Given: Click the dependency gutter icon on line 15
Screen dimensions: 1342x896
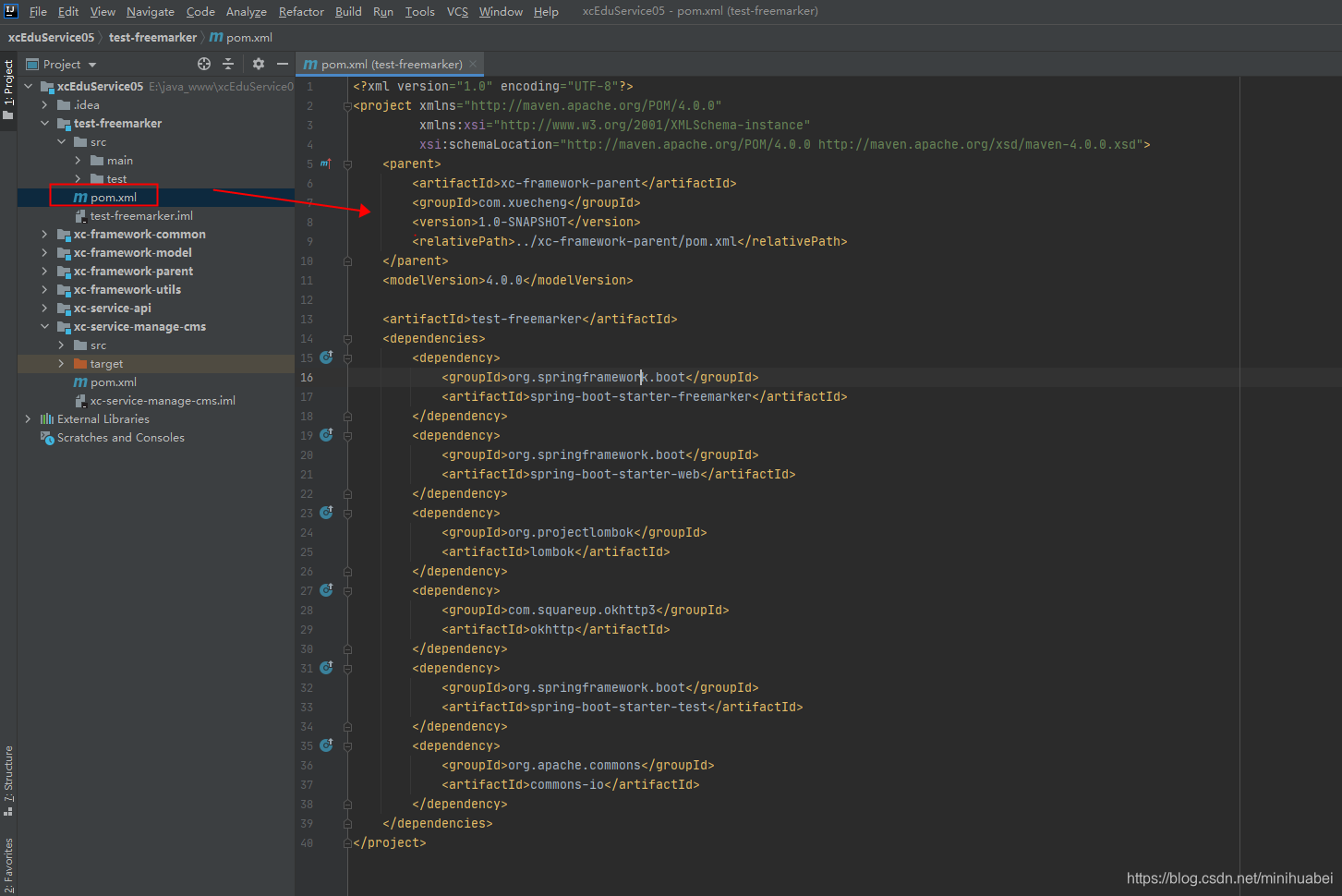Looking at the screenshot, I should click(x=326, y=357).
